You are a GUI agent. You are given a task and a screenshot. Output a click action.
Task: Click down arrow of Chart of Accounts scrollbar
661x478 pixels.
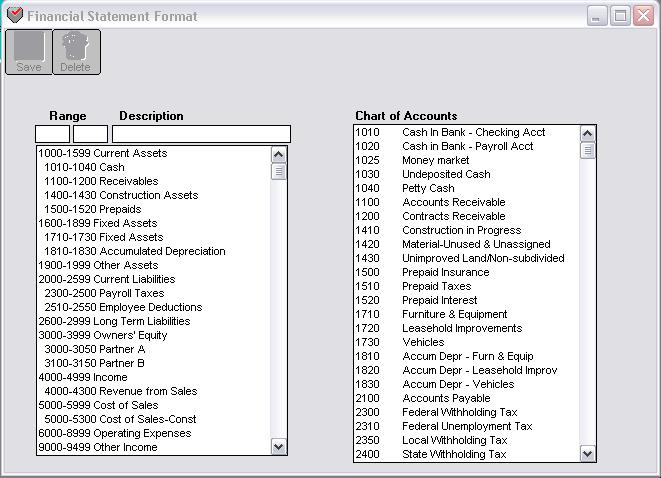pos(588,454)
